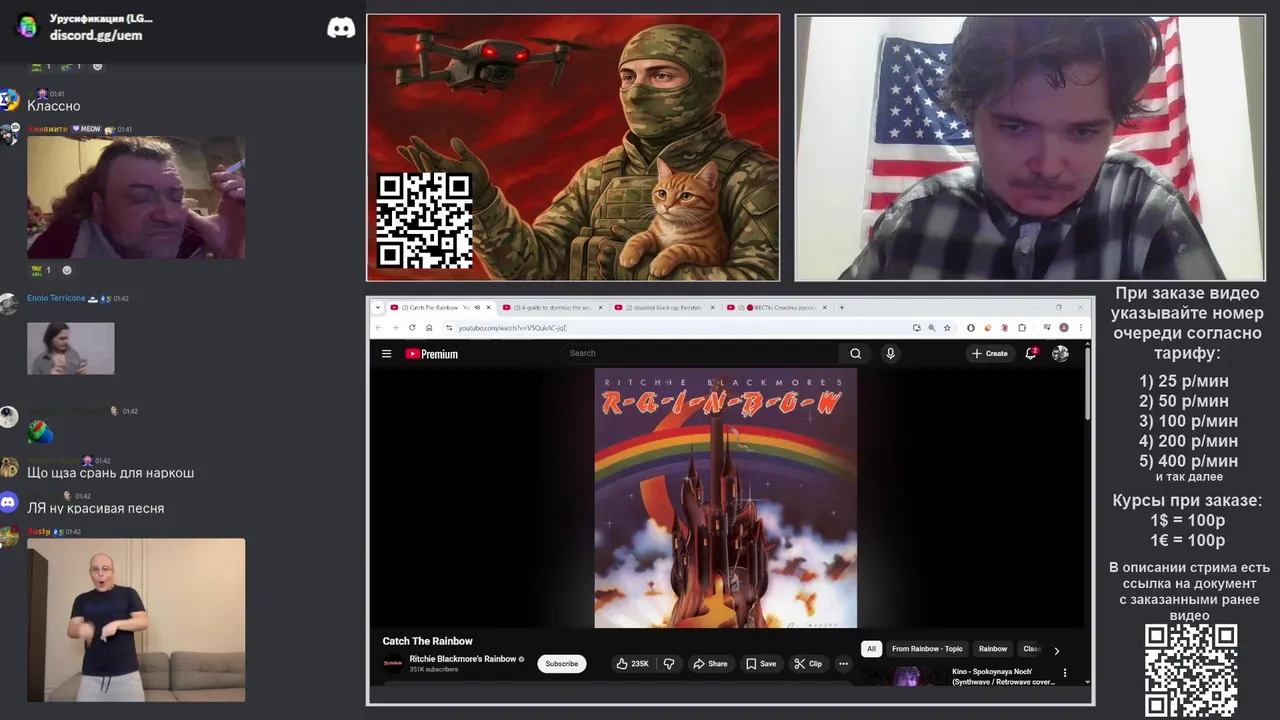Focus the YouTube search field
Screen dimensions: 1280x720
(700, 353)
